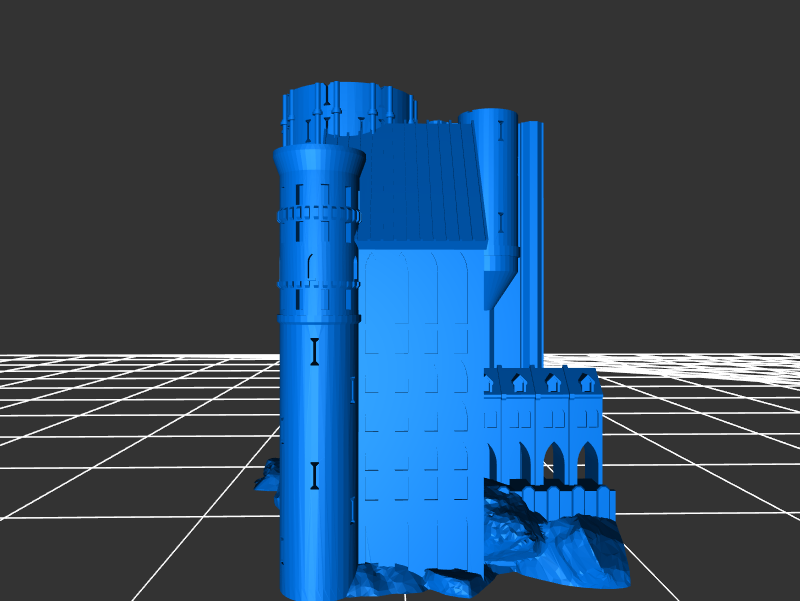Click the rightmost dormer on the side wing
The width and height of the screenshot is (800, 601).
pyautogui.click(x=585, y=381)
